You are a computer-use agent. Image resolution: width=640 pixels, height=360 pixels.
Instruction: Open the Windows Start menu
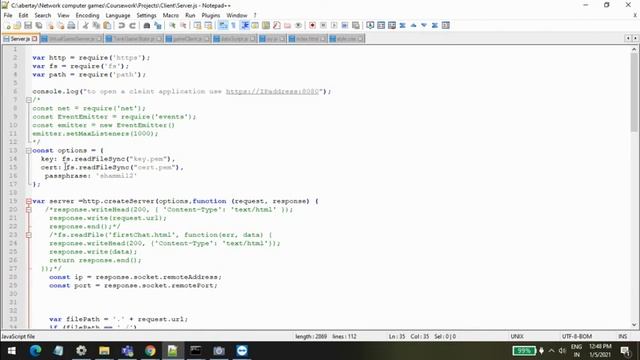tap(11, 351)
